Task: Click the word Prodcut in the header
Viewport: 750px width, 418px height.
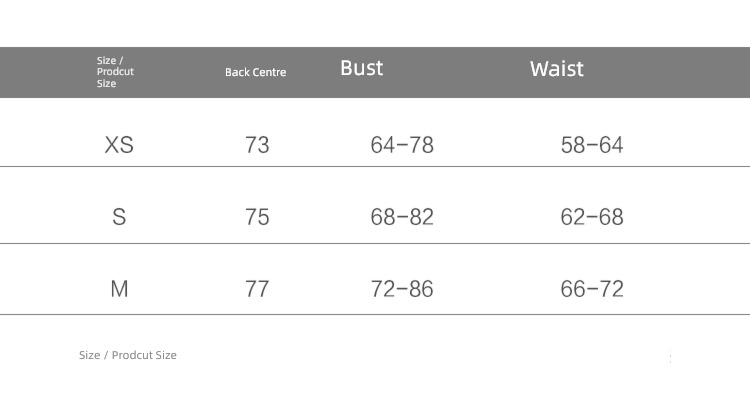Action: [x=115, y=72]
